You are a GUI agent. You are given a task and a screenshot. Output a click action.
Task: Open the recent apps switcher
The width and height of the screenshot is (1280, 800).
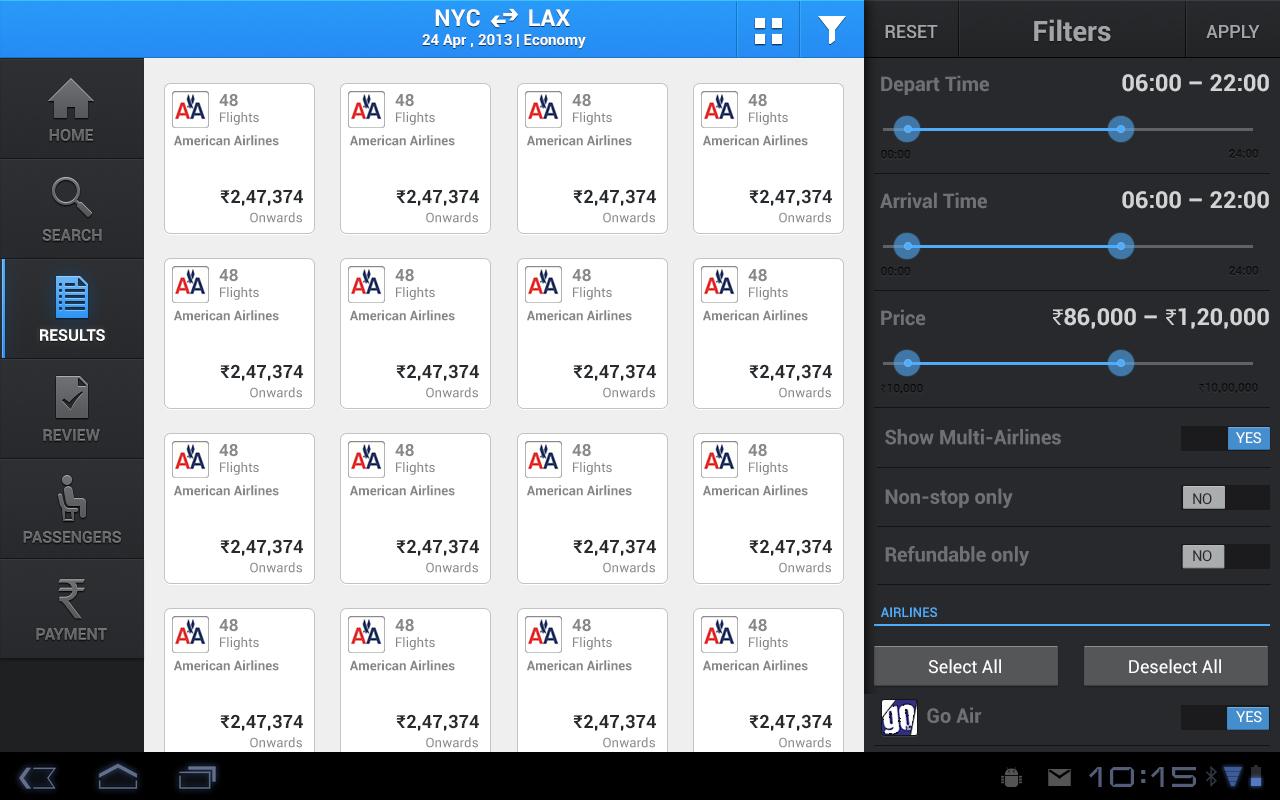tap(197, 777)
